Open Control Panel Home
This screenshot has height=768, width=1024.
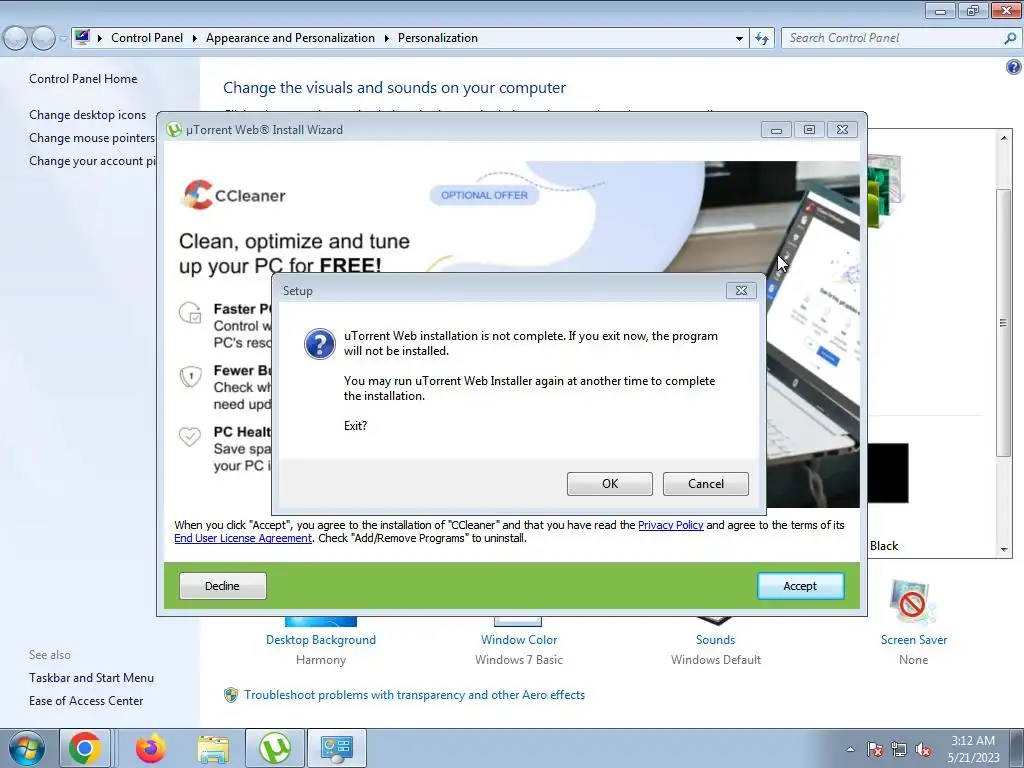83,79
